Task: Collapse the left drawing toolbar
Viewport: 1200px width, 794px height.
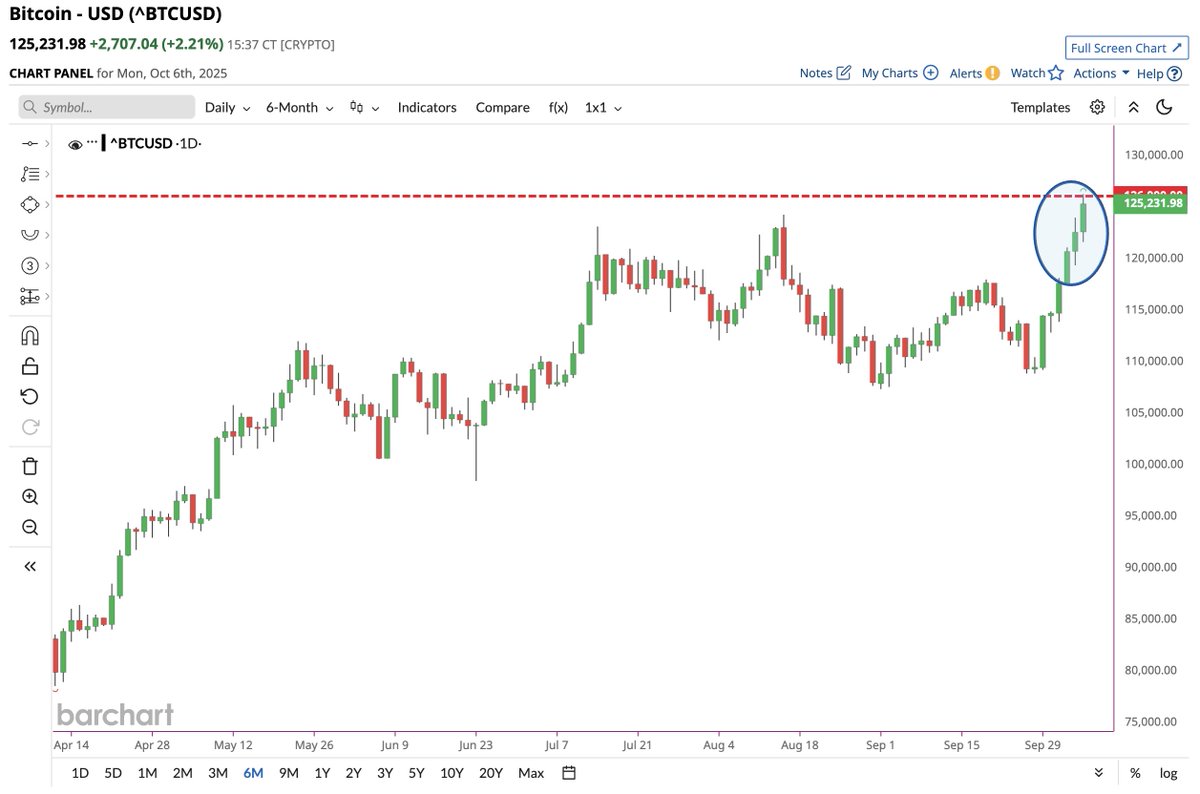Action: coord(30,566)
